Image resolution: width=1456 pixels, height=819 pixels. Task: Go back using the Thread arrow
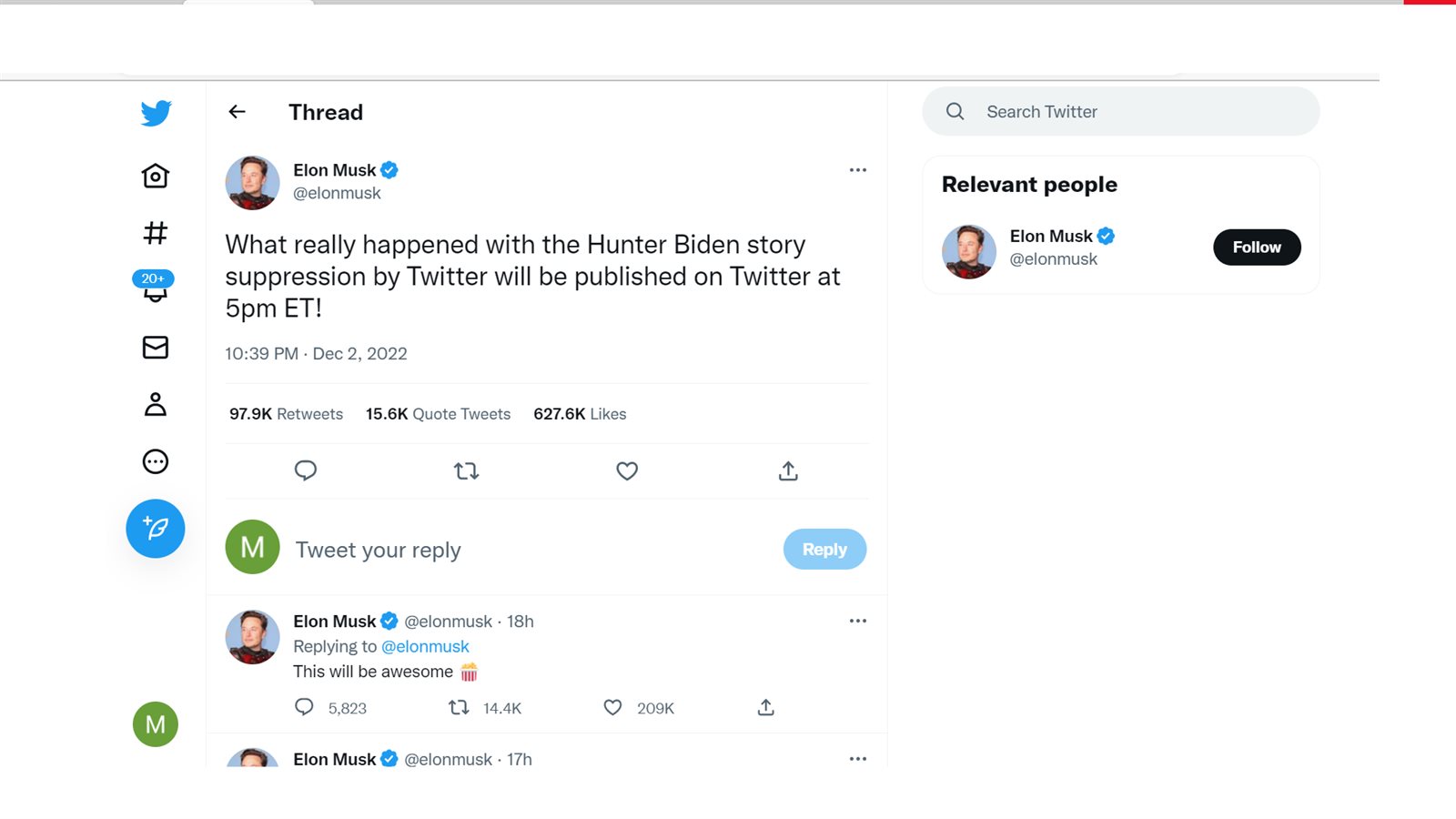point(238,112)
